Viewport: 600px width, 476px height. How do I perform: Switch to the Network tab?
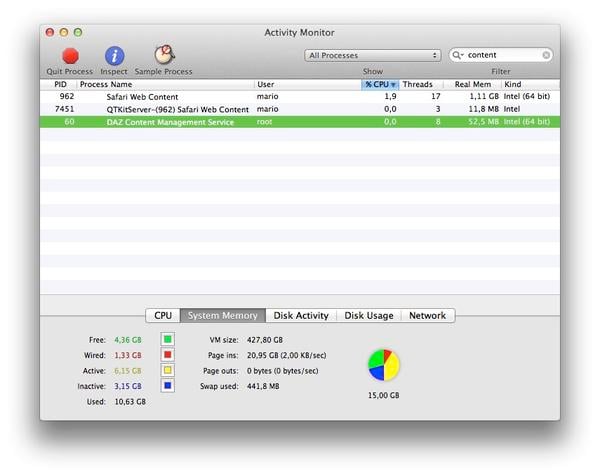(x=427, y=315)
